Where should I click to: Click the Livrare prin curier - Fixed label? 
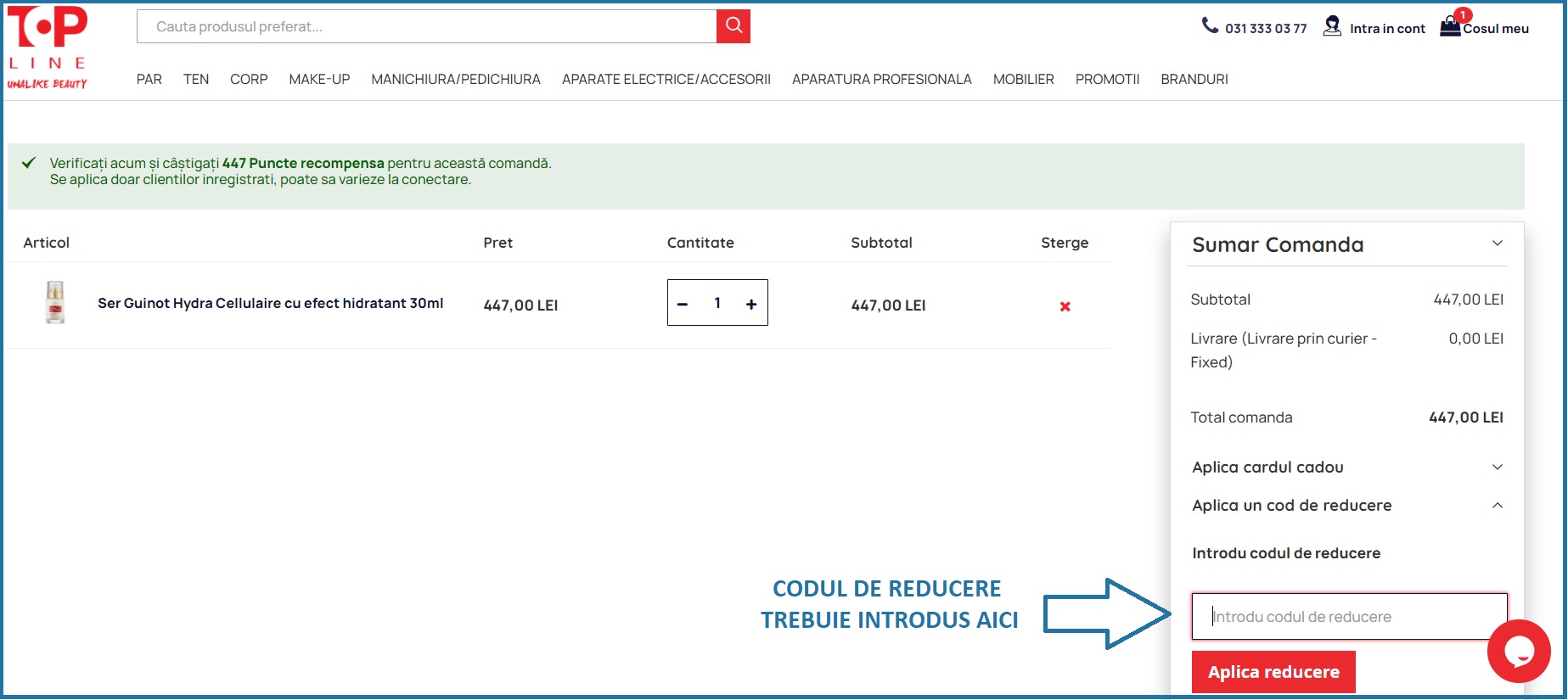(1284, 350)
